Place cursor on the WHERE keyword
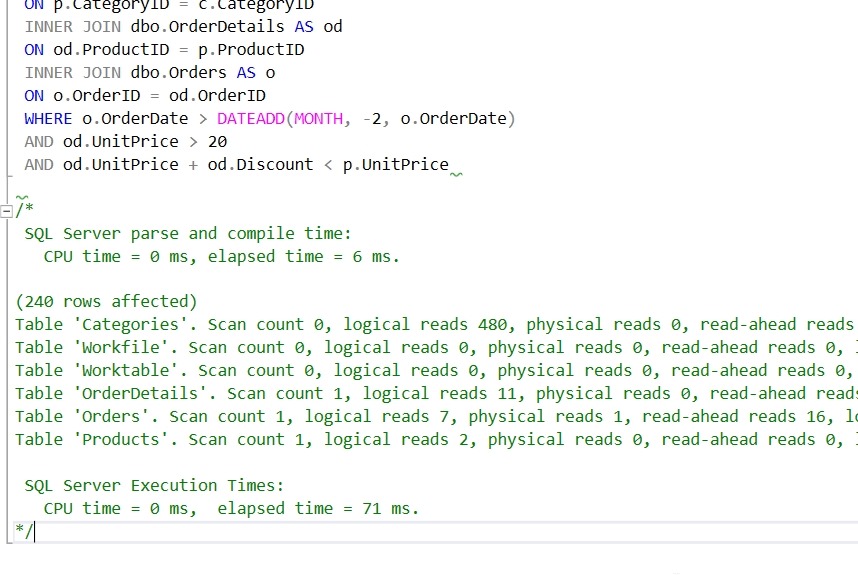The width and height of the screenshot is (858, 575). point(48,118)
